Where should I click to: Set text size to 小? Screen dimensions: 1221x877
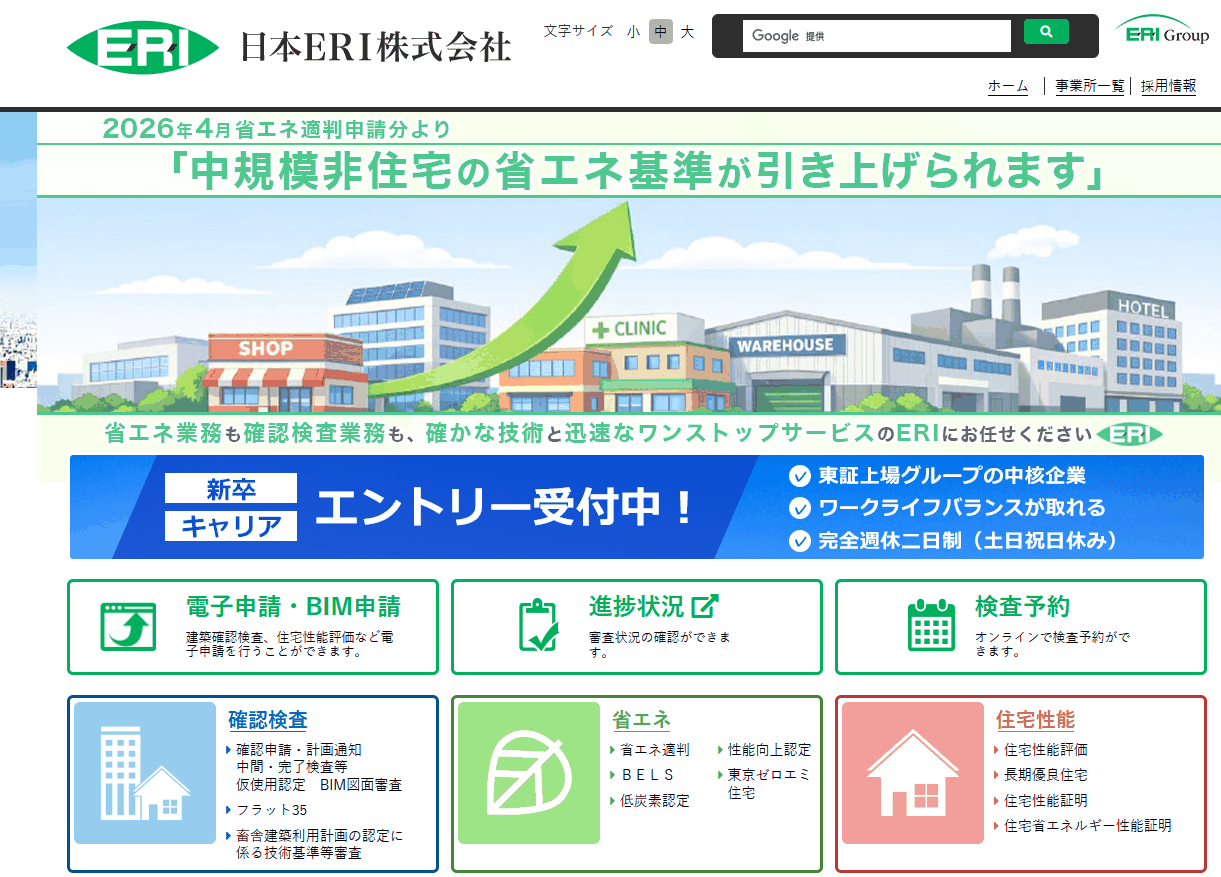click(x=634, y=32)
